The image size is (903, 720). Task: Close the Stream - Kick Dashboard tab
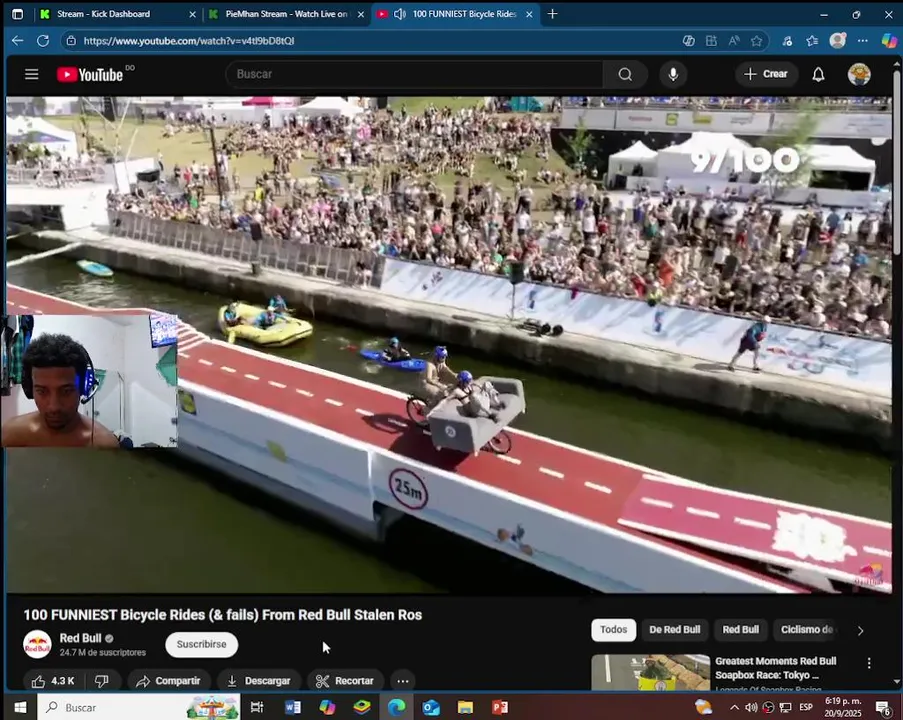pyautogui.click(x=192, y=14)
